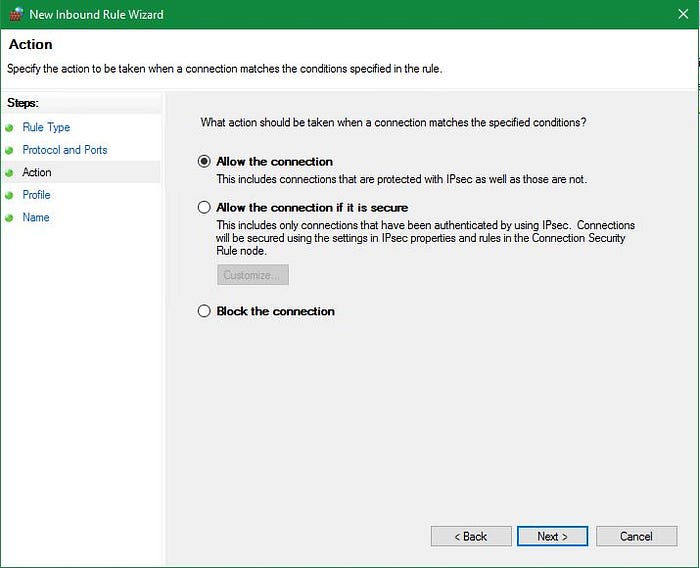Open the Rule Type step
Viewport: 700px width, 568px height.
pos(46,127)
